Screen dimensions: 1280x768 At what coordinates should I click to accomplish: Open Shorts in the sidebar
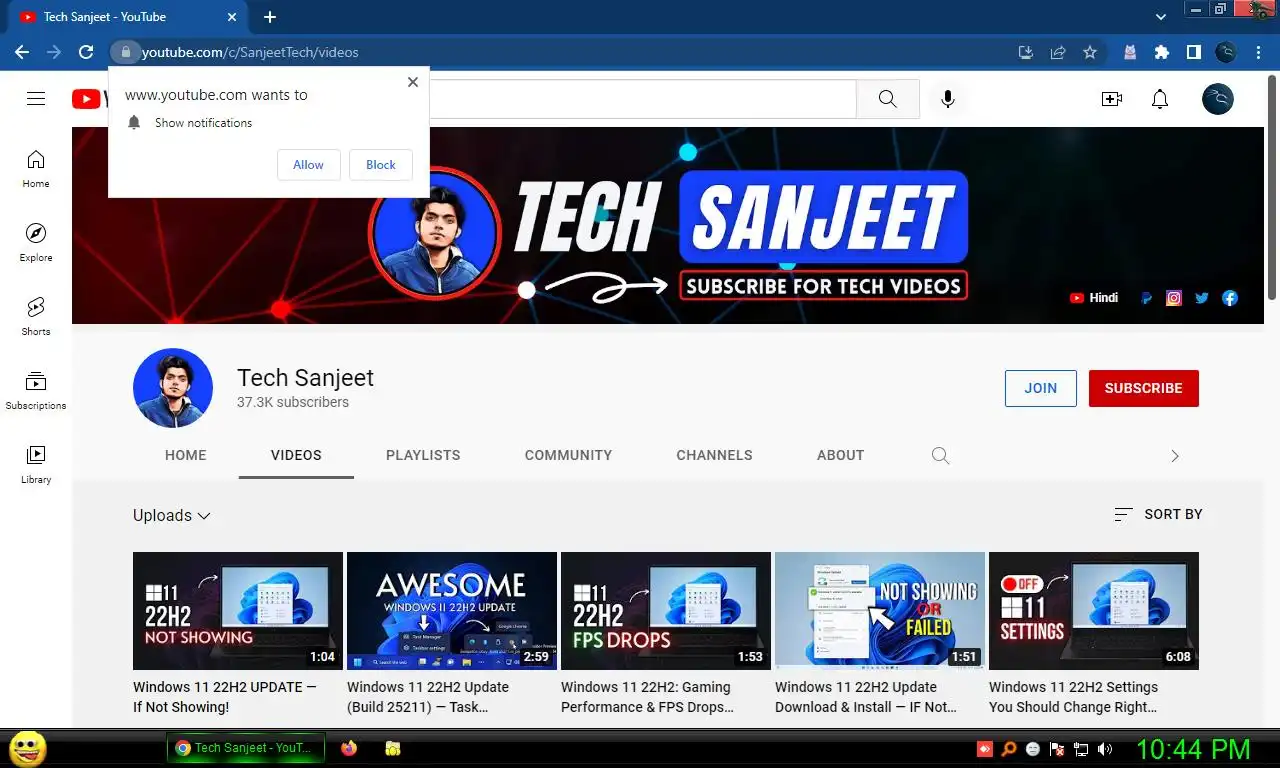(x=36, y=317)
